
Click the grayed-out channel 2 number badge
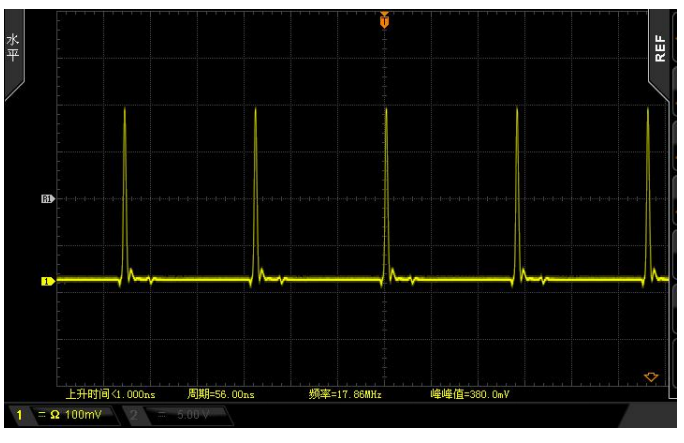(x=131, y=414)
